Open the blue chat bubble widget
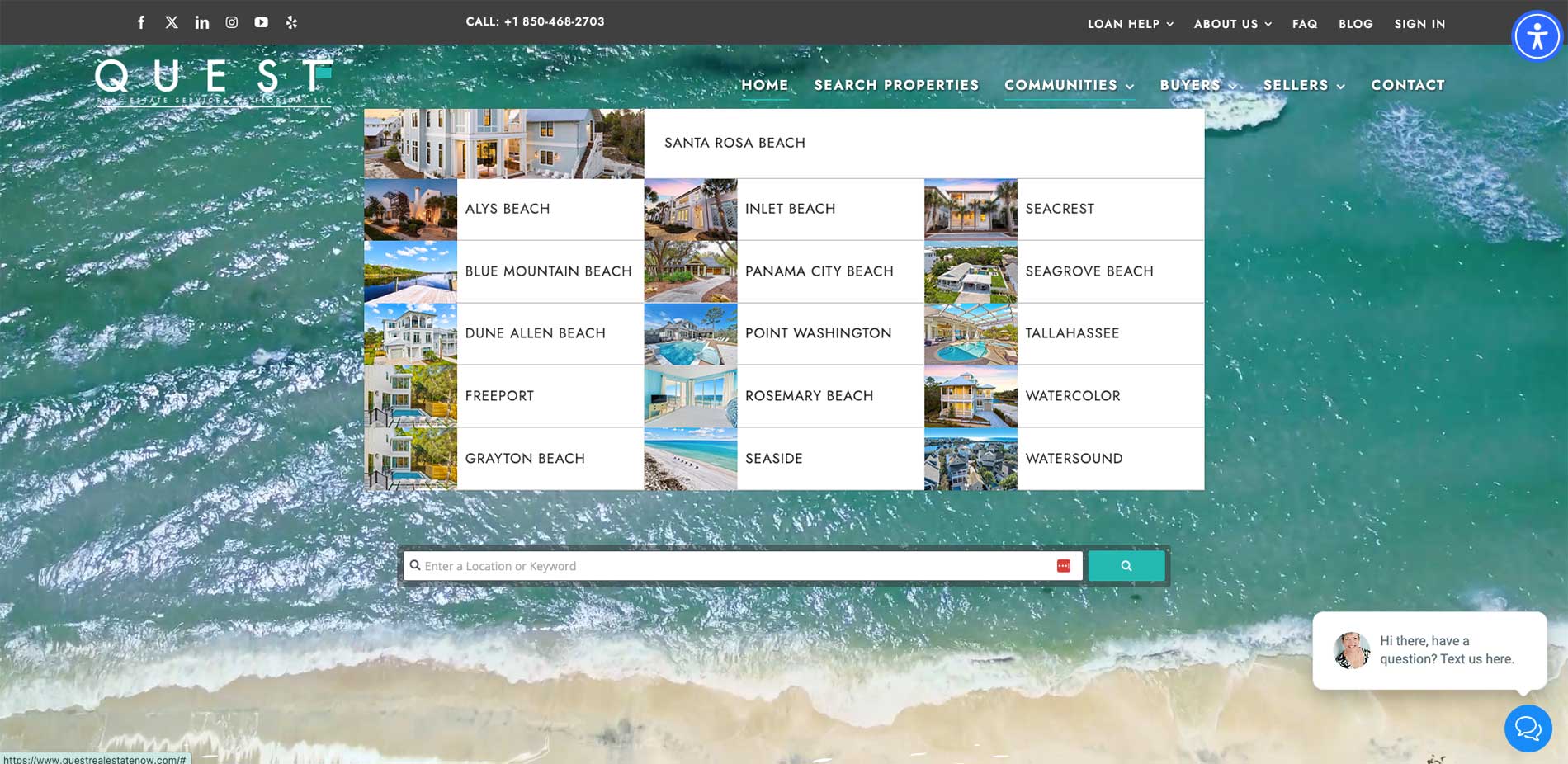The image size is (1568, 764). pyautogui.click(x=1528, y=729)
